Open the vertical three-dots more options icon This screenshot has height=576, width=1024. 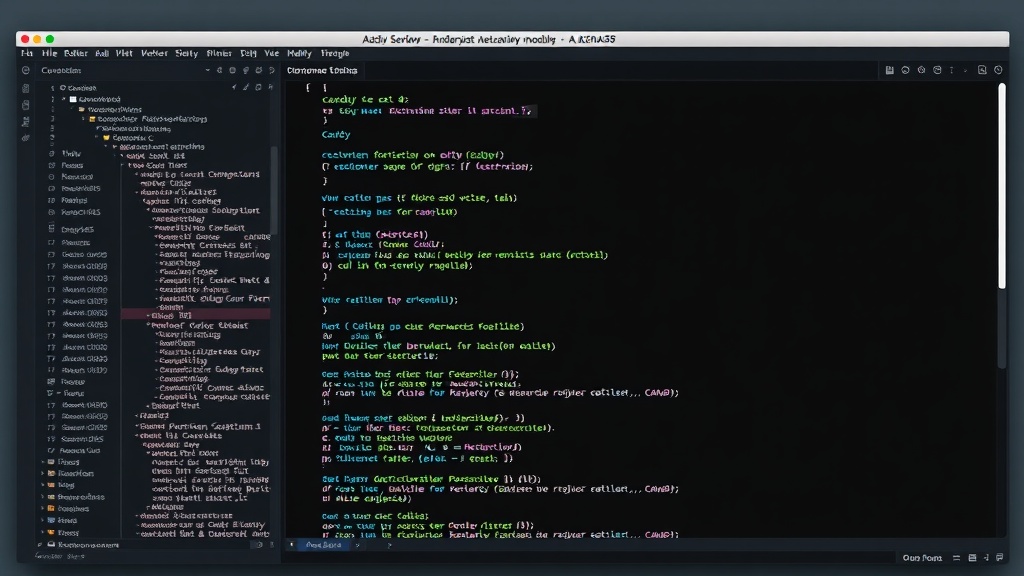coord(952,70)
